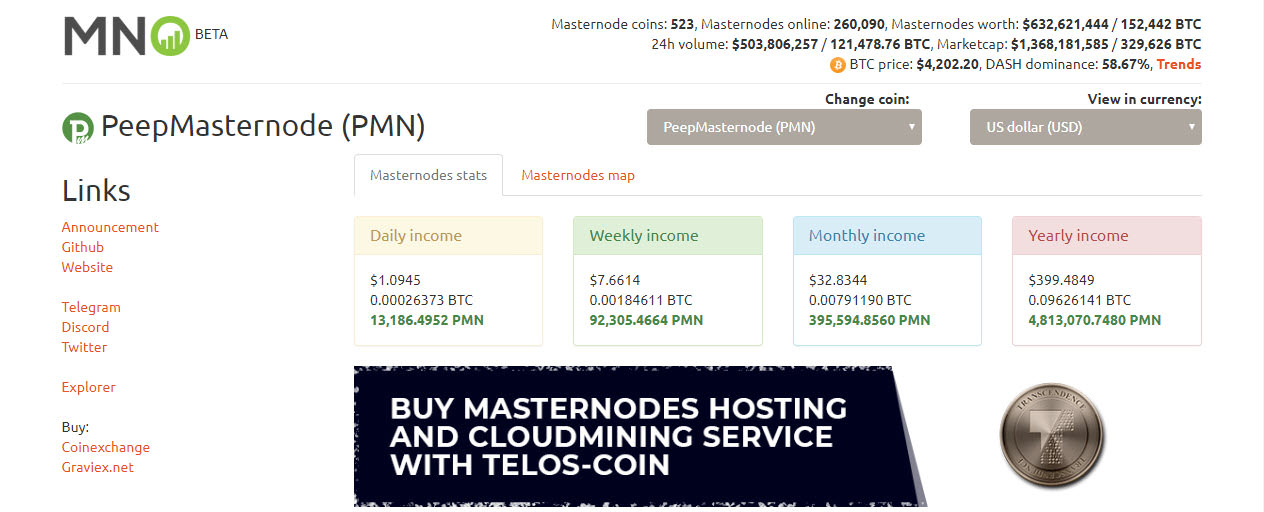
Task: Open the Announcement link
Action: click(110, 227)
